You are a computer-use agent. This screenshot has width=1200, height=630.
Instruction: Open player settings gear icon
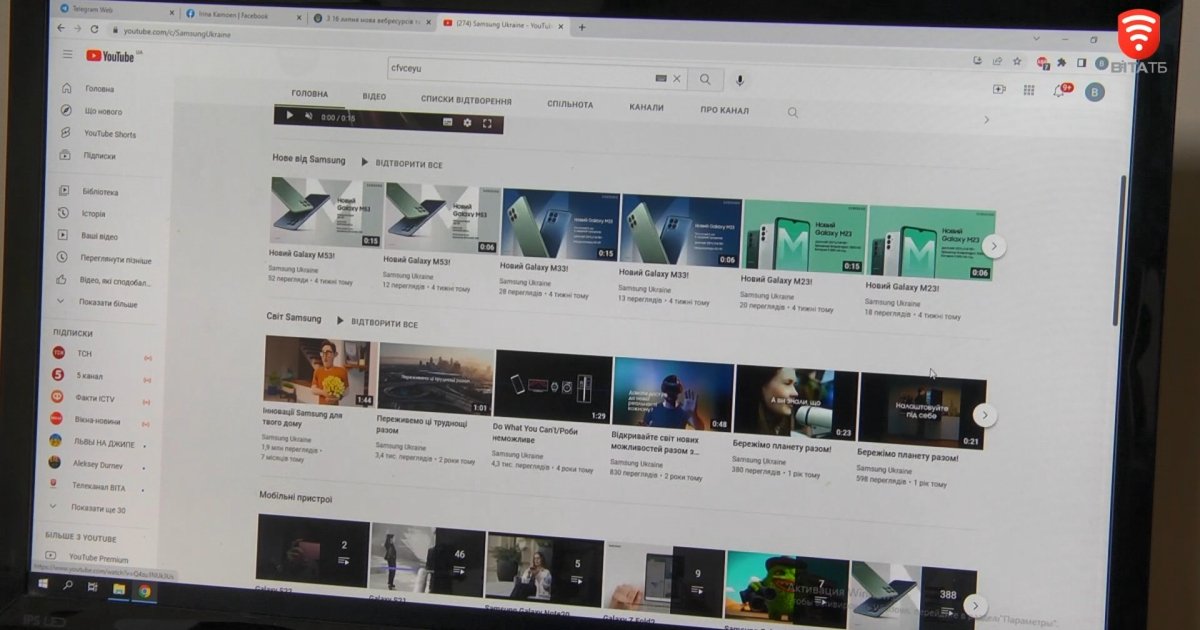(467, 123)
